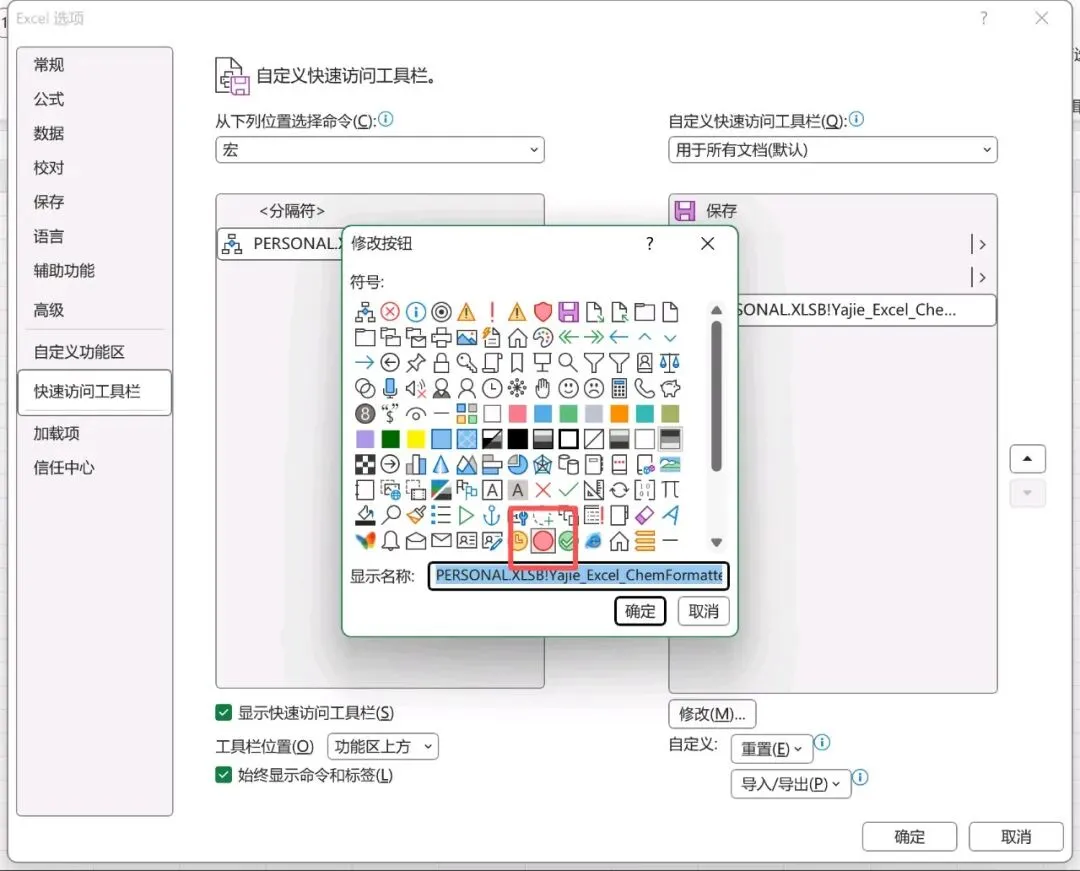Select the padlock symbol
Image resolution: width=1080 pixels, height=871 pixels.
(441, 363)
